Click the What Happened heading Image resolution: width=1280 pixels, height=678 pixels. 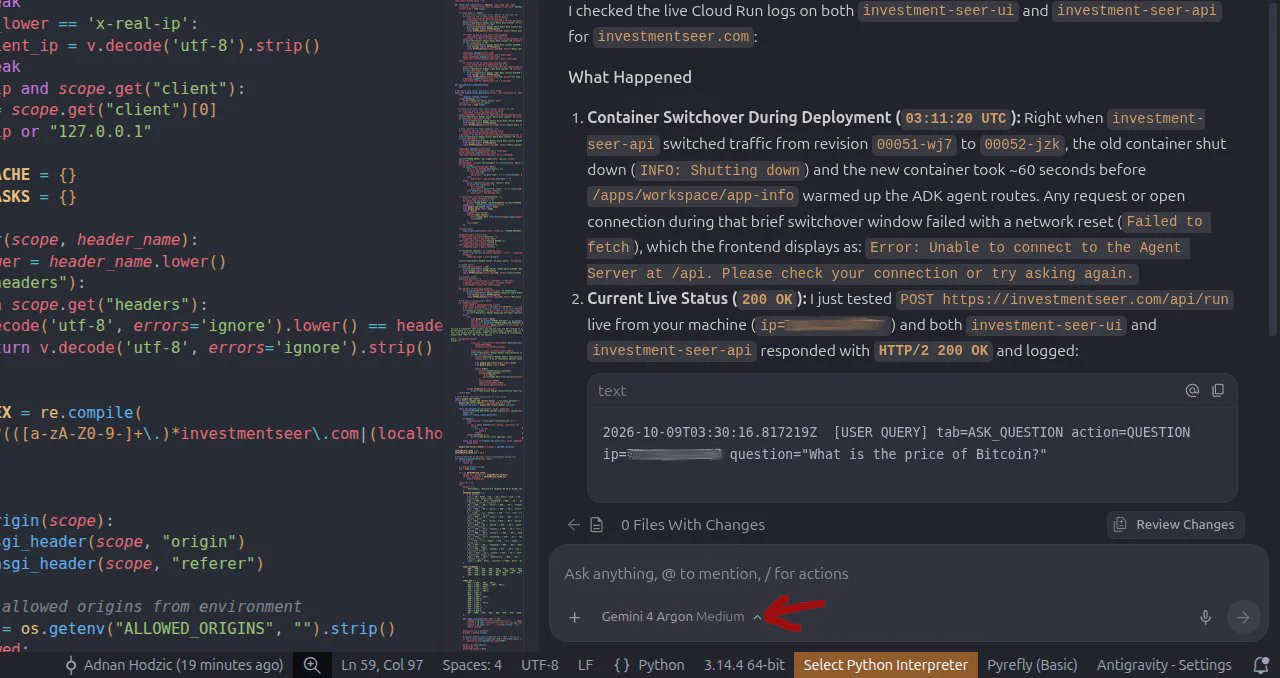(630, 77)
